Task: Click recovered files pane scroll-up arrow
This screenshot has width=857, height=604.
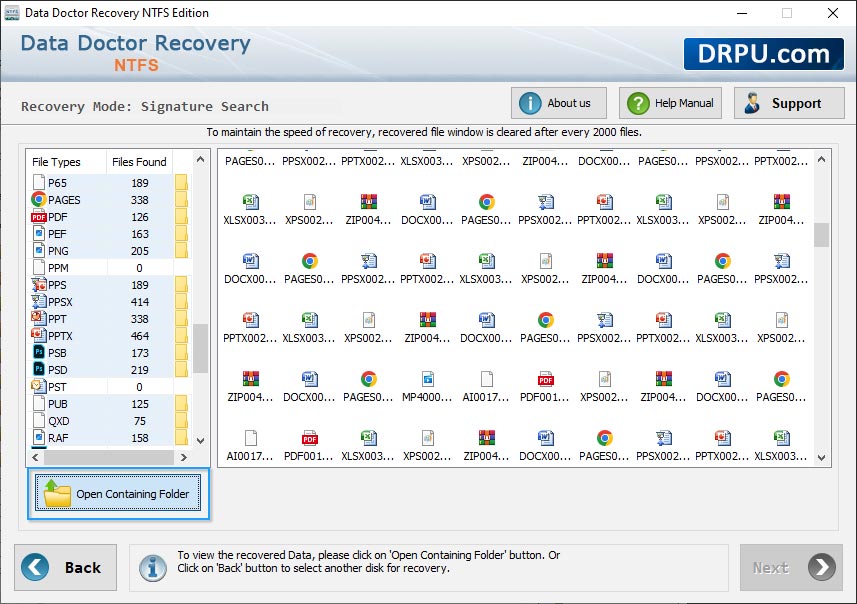Action: 821,160
